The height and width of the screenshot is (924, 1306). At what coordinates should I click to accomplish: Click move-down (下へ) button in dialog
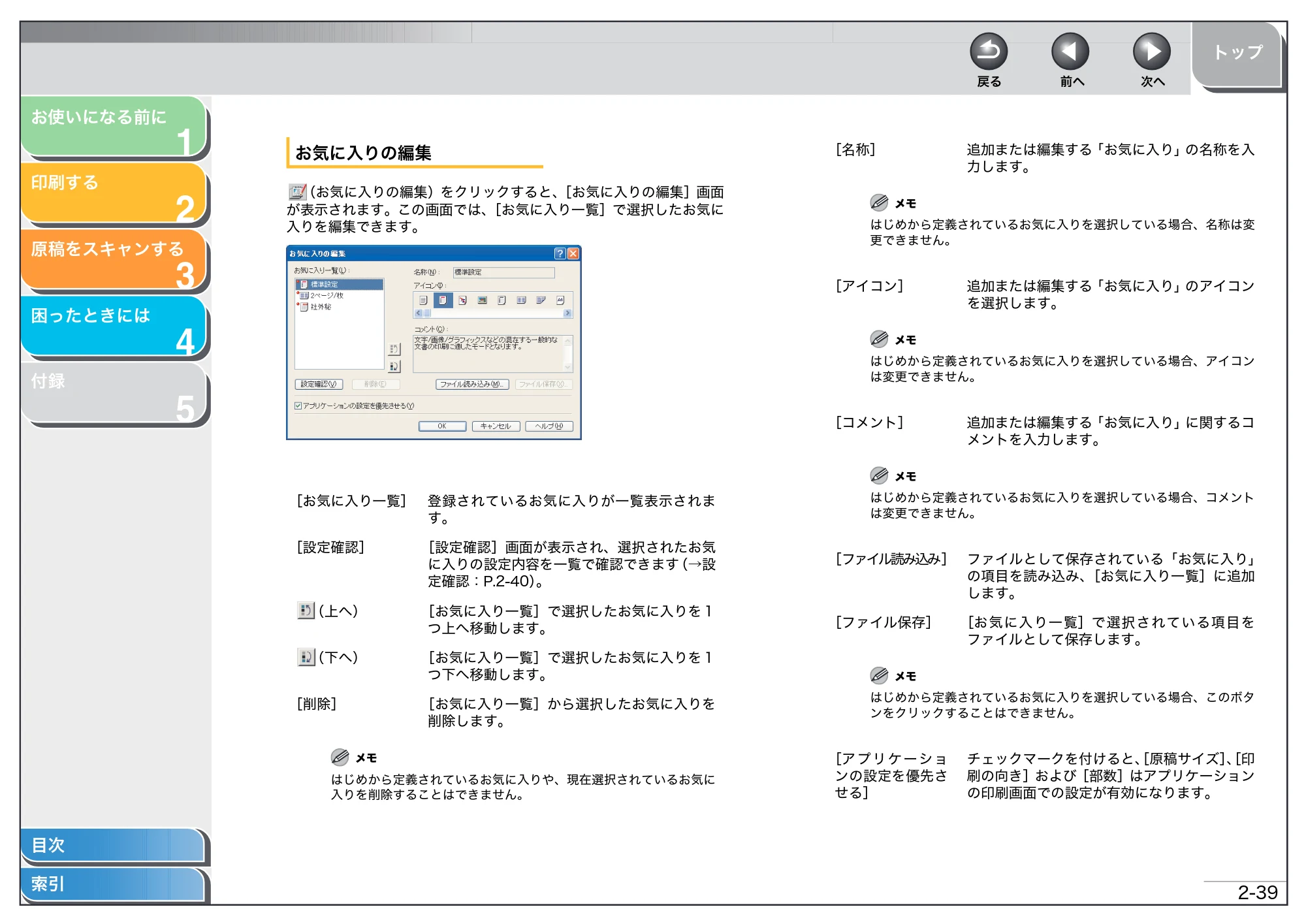point(394,366)
